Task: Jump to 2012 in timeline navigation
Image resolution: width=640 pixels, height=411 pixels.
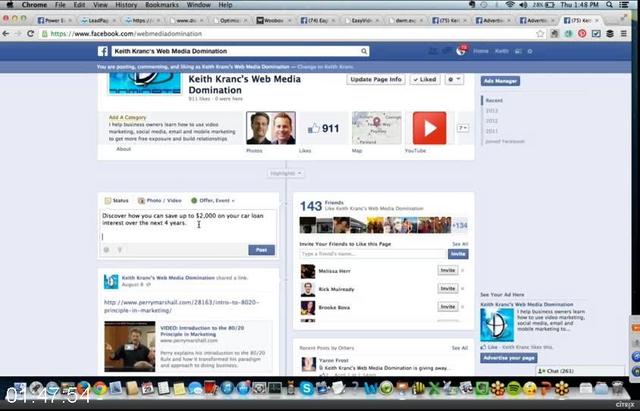Action: pos(492,121)
